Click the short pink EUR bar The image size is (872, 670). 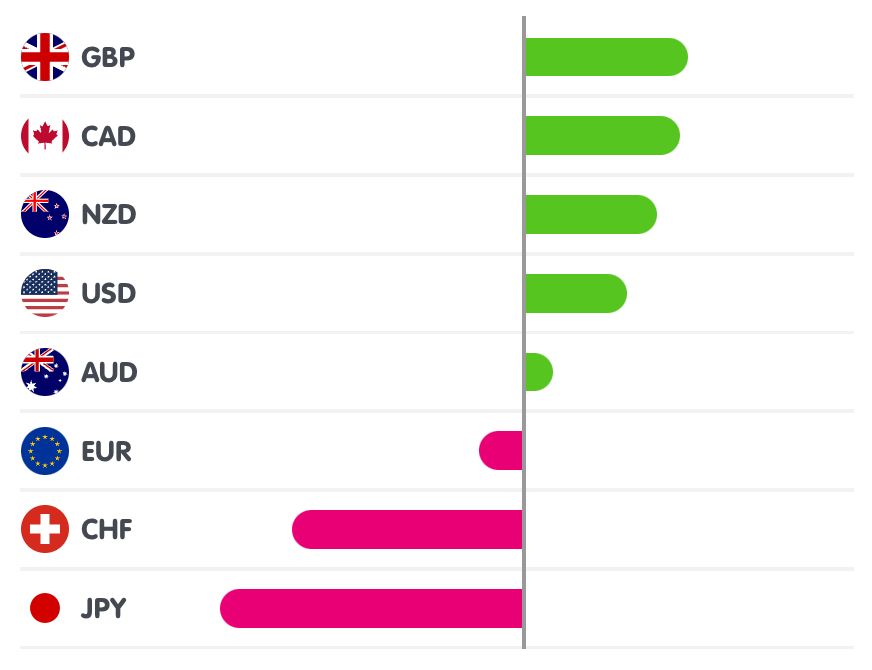(501, 451)
